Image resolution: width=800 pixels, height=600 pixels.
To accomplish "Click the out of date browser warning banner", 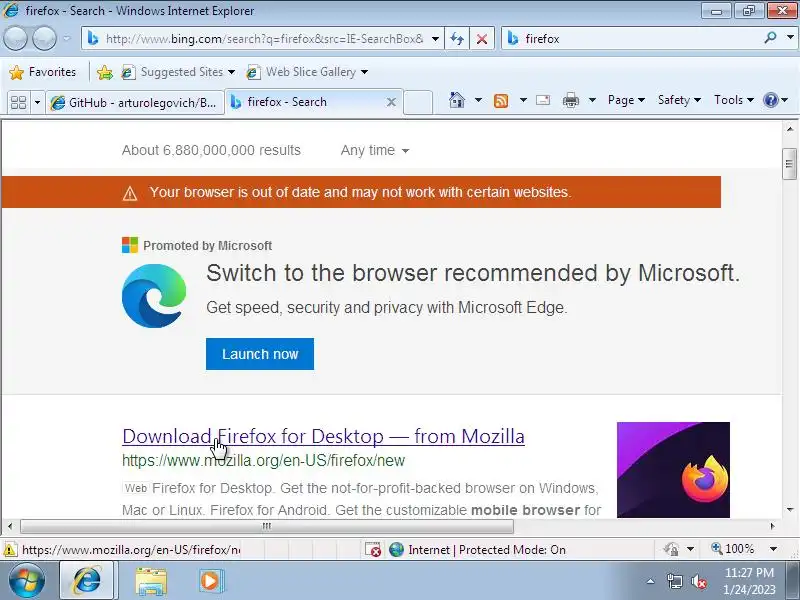I will click(361, 192).
